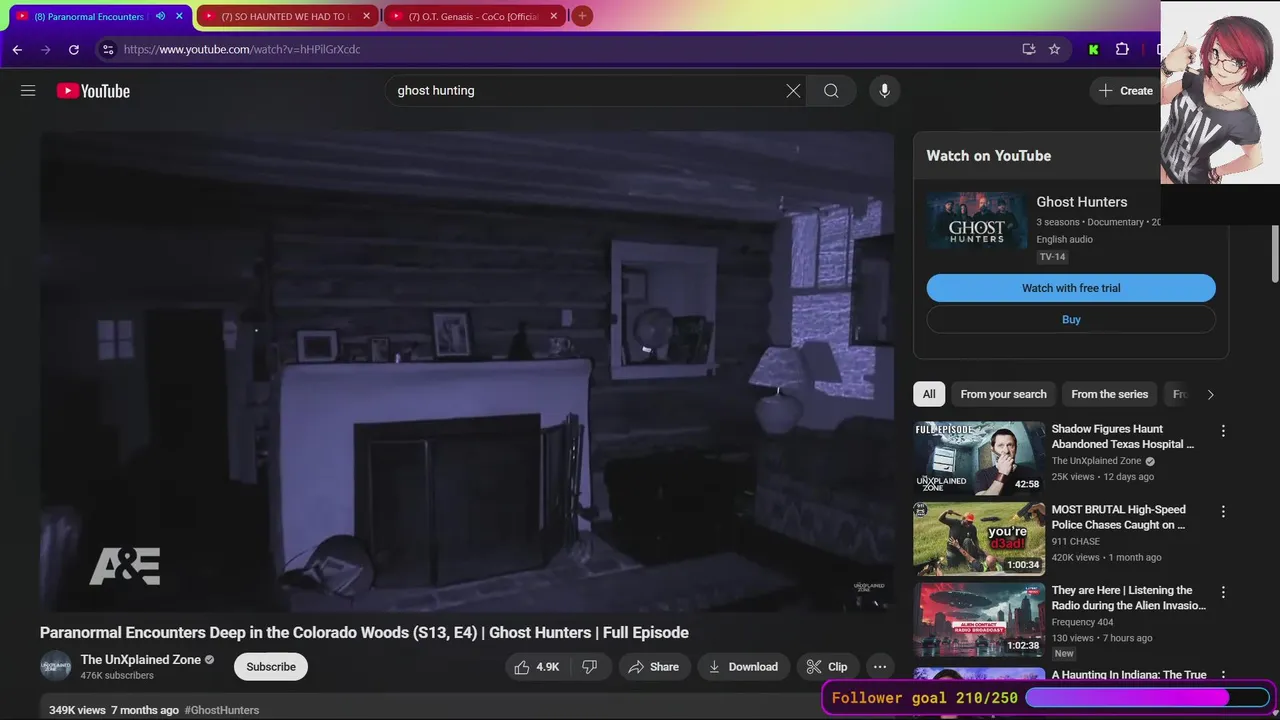Open the YouTube hamburger guide menu
Image resolution: width=1280 pixels, height=720 pixels.
(x=28, y=91)
